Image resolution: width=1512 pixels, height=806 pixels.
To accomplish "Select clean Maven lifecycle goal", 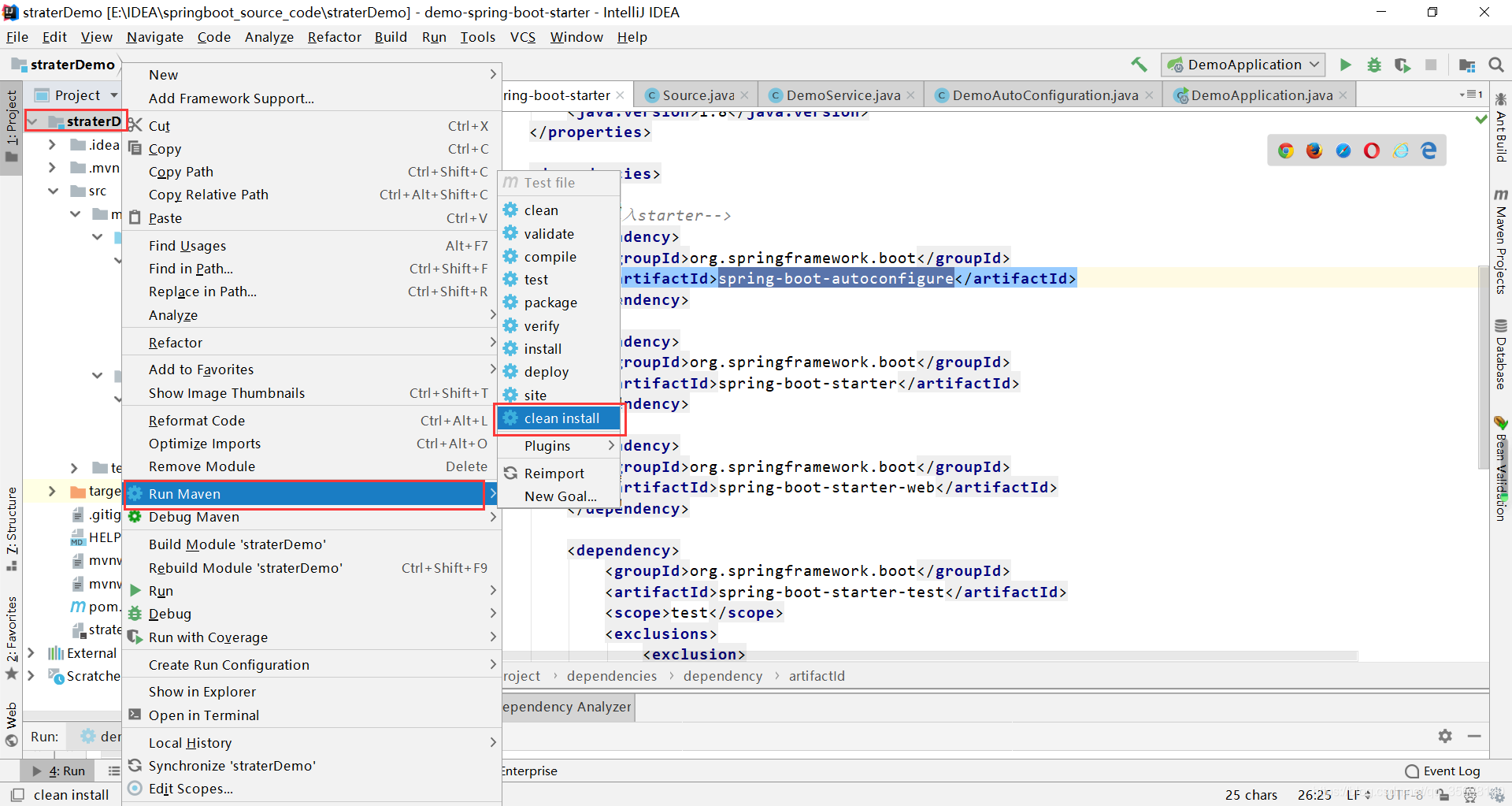I will (558, 210).
